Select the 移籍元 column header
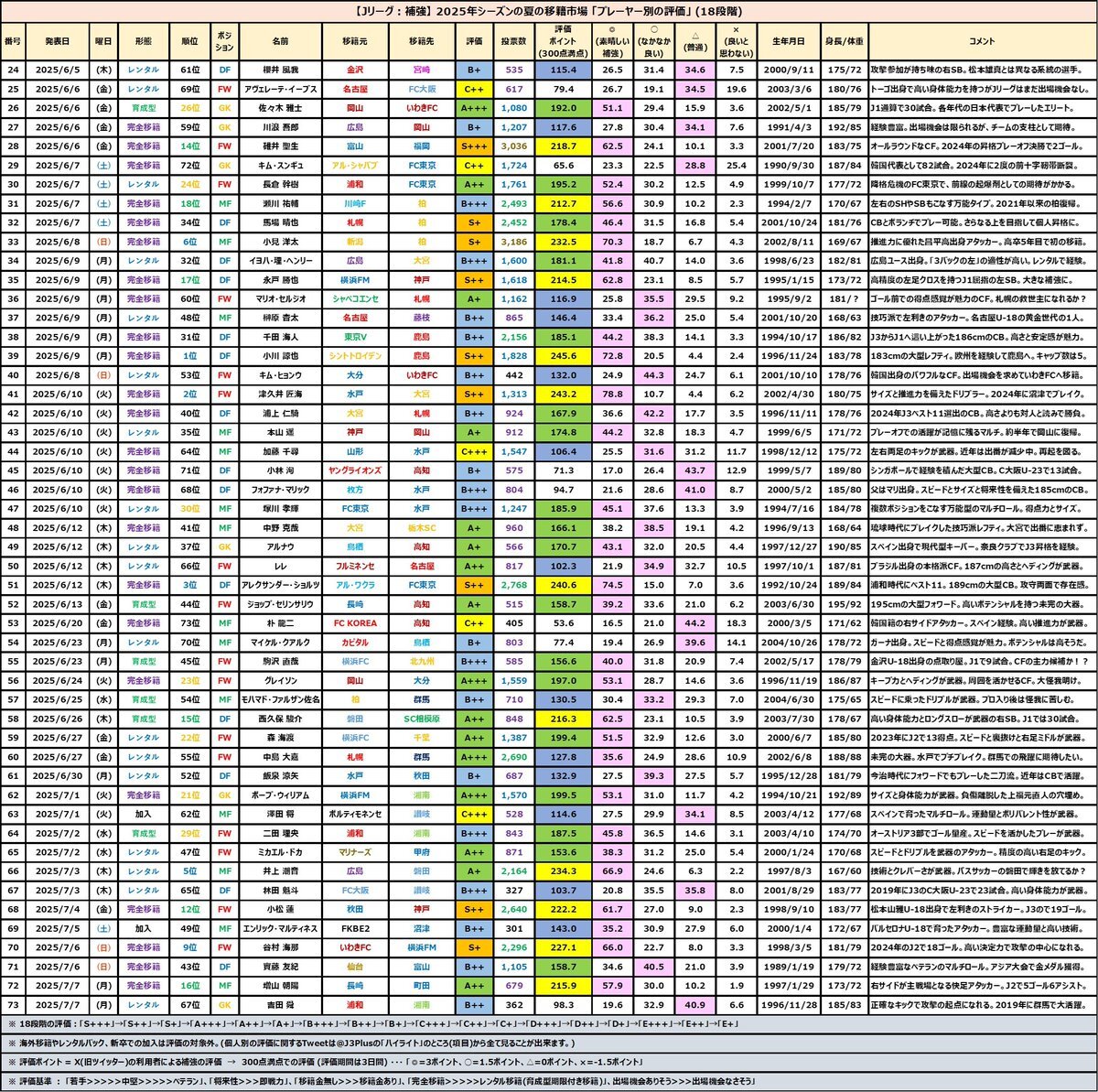The height and width of the screenshot is (1092, 1098). coord(354,41)
